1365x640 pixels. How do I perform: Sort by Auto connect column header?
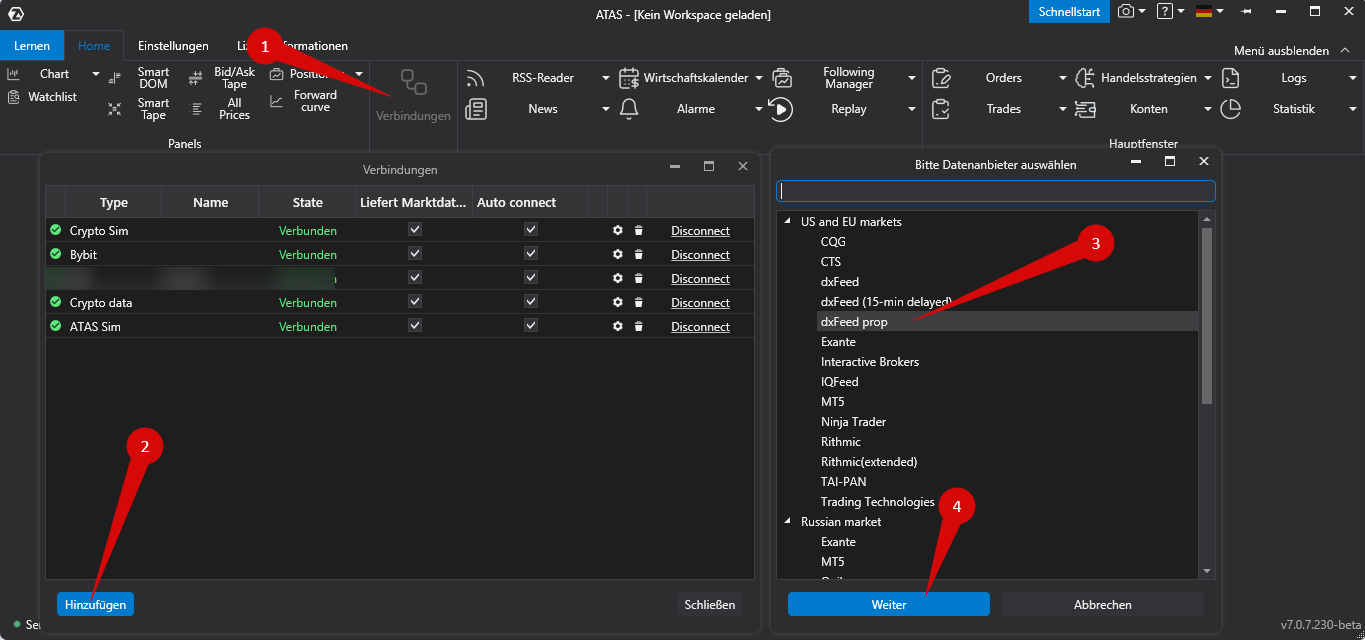pos(530,202)
